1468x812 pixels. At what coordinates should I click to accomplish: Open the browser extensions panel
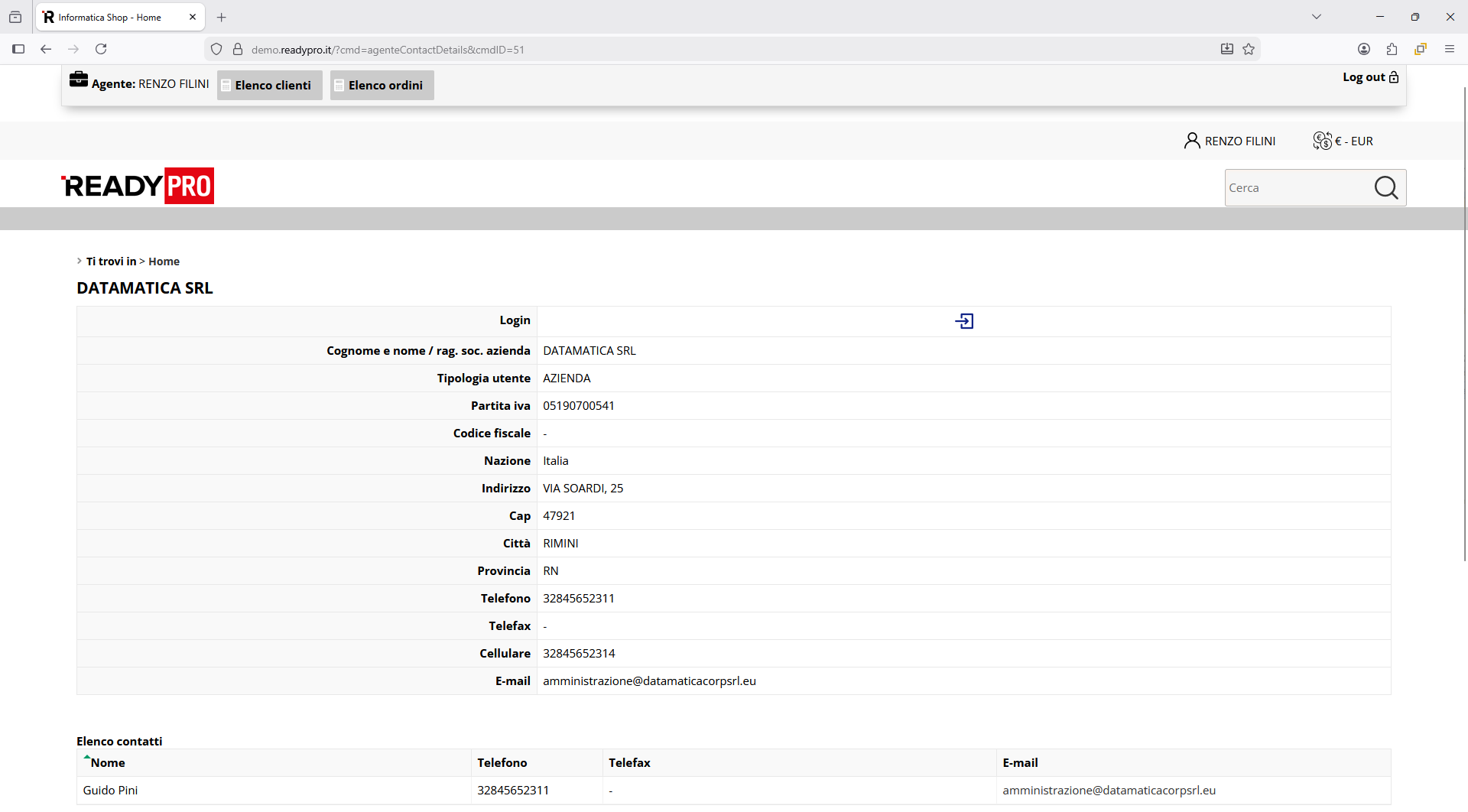[1392, 49]
